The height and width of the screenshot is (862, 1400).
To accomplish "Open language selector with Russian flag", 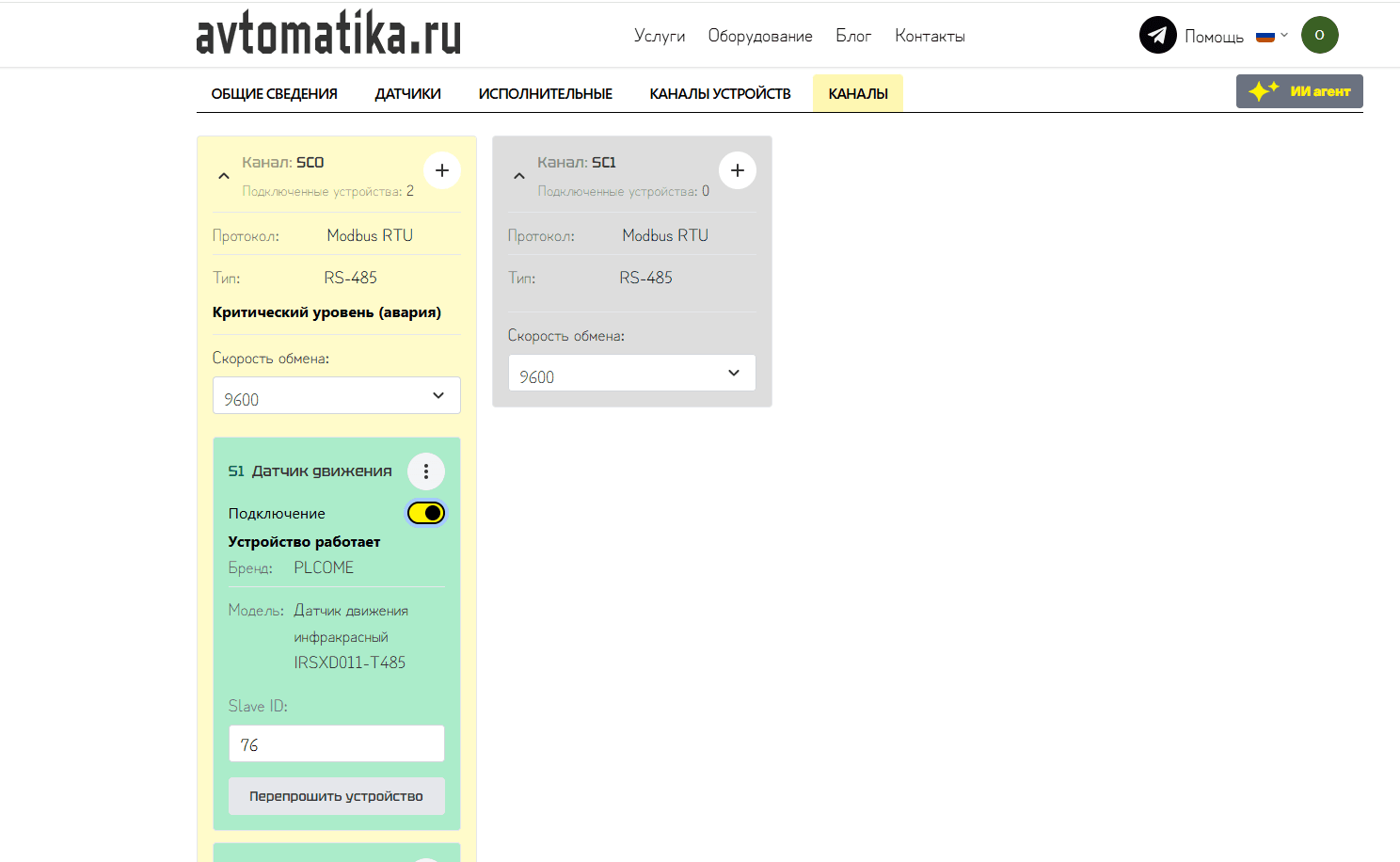I will [1271, 36].
